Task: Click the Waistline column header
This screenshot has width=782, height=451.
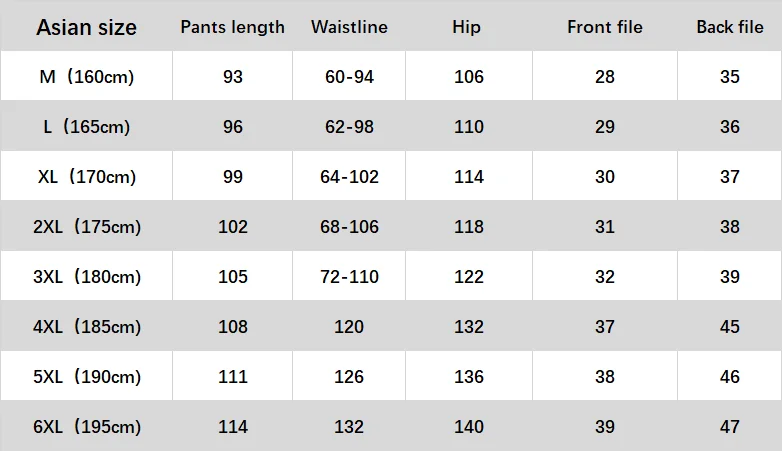Action: pos(349,27)
